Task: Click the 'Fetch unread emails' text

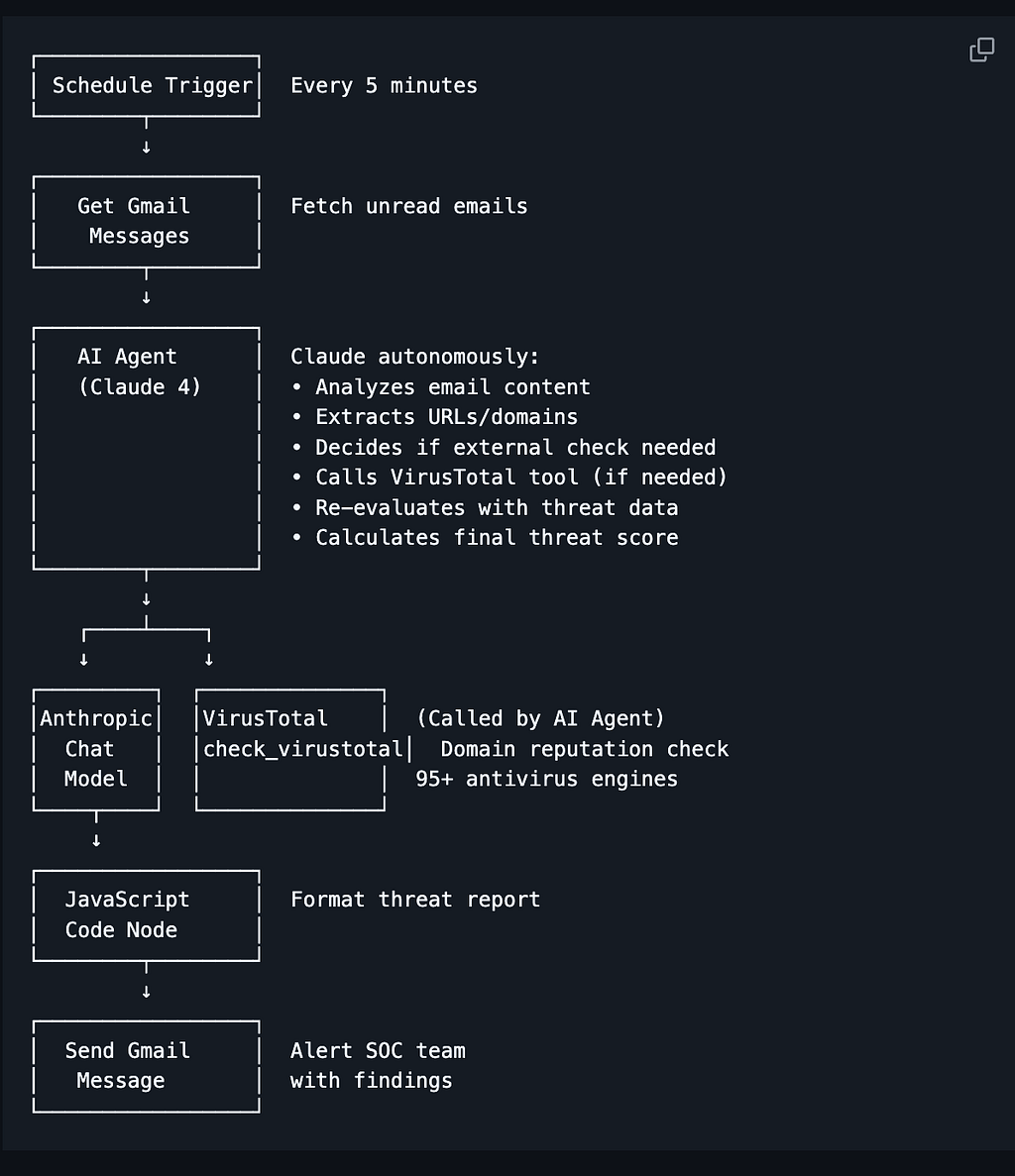Action: pyautogui.click(x=408, y=206)
